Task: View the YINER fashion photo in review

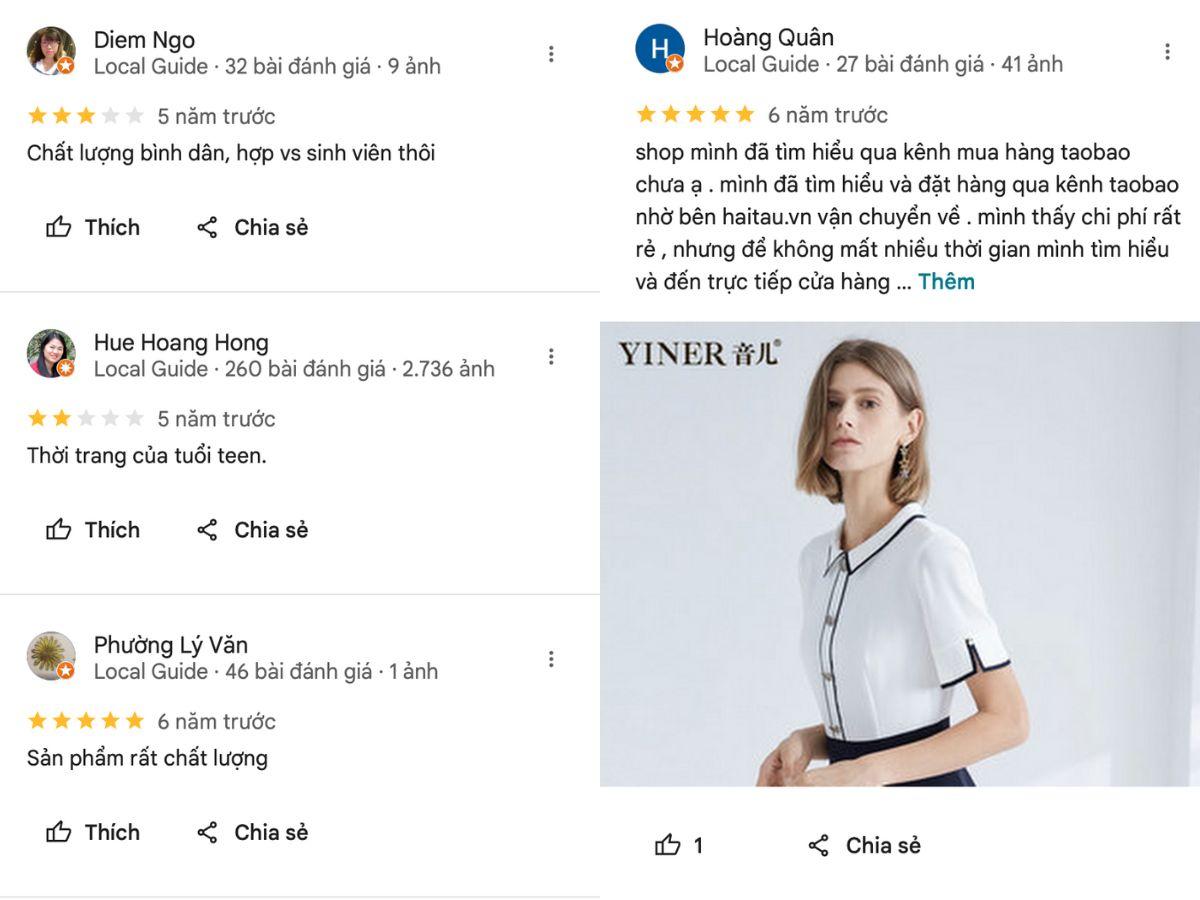Action: tap(900, 554)
